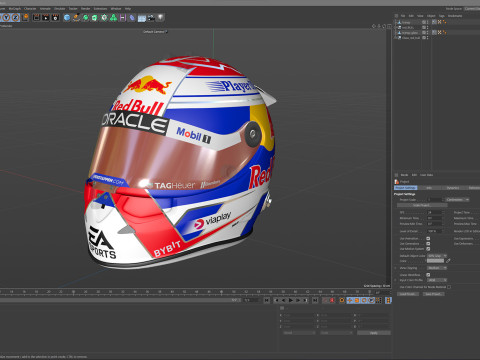Viewport: 480px width, 360px height.
Task: Click the FPS input field
Action: pyautogui.click(x=434, y=212)
